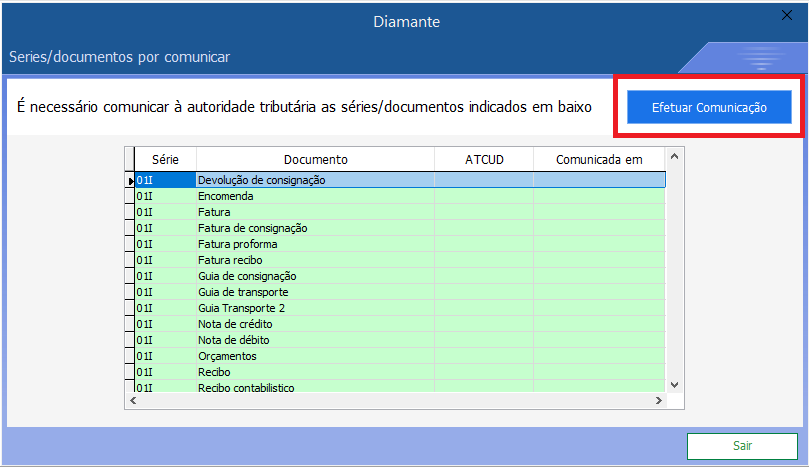The width and height of the screenshot is (809, 467).
Task: Close the Diamante dialog window
Action: [786, 15]
